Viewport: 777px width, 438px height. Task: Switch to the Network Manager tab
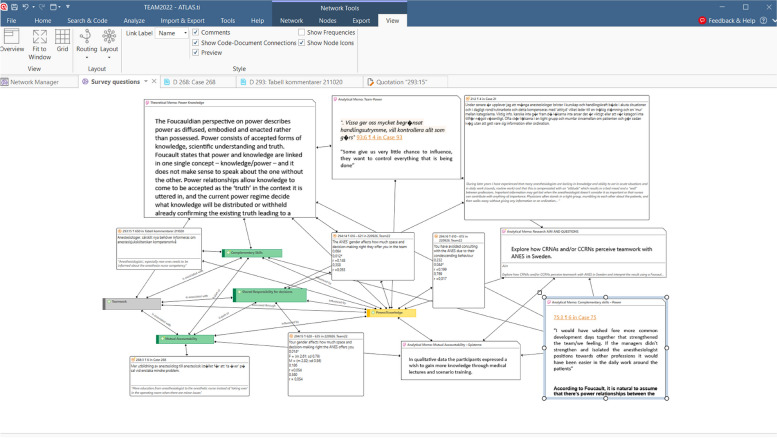[x=34, y=81]
